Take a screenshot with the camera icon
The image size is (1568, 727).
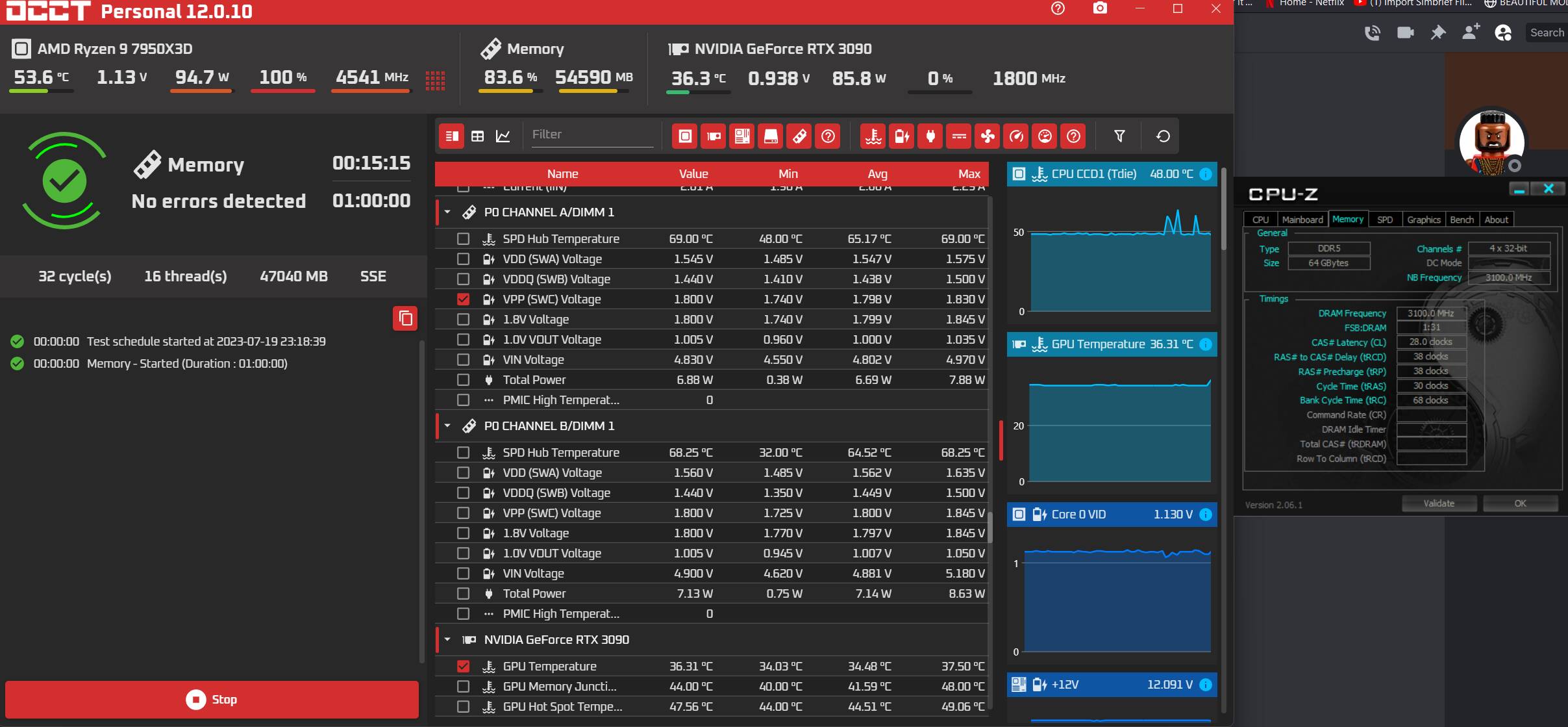(x=1100, y=8)
